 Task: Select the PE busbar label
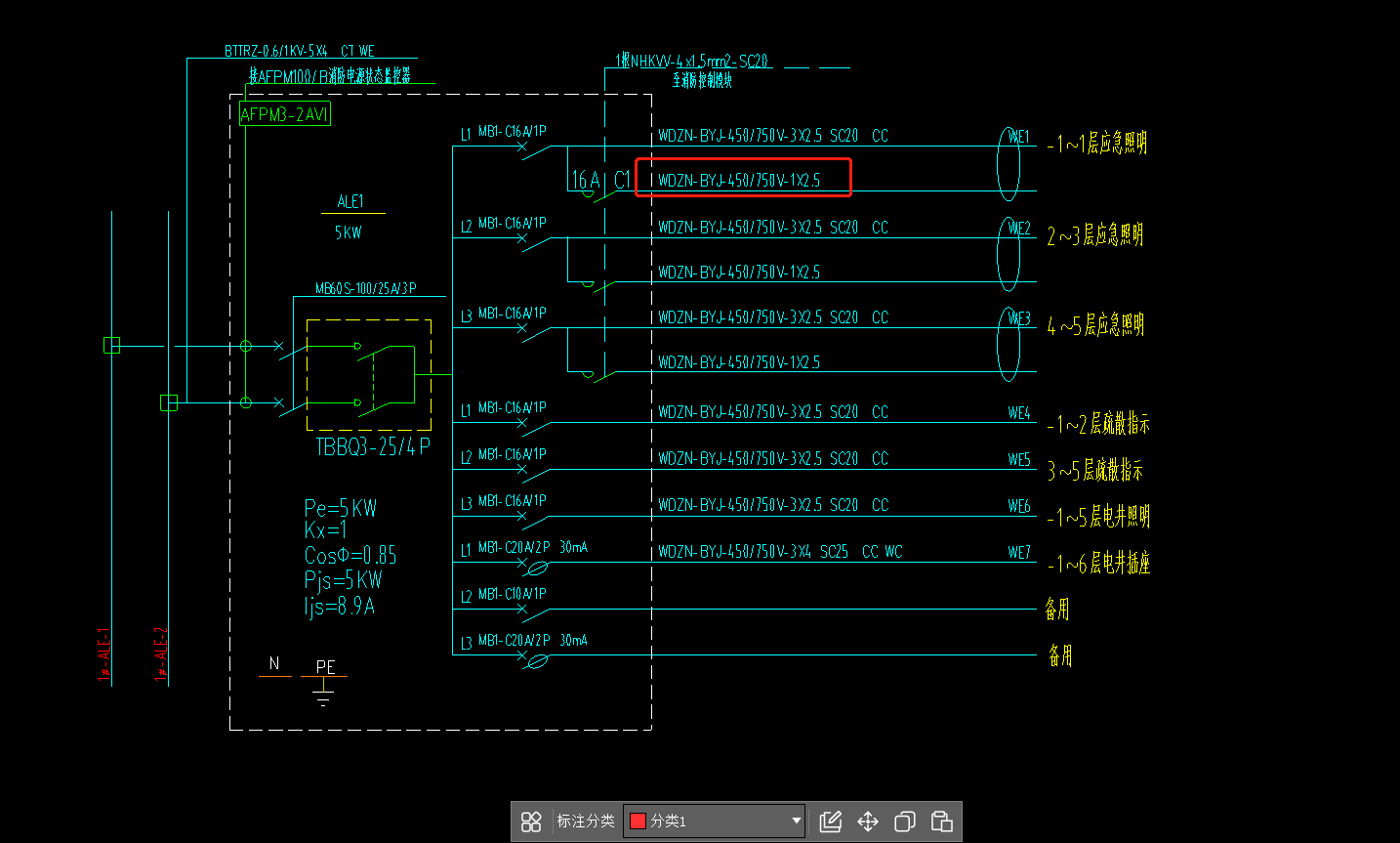pyautogui.click(x=325, y=667)
